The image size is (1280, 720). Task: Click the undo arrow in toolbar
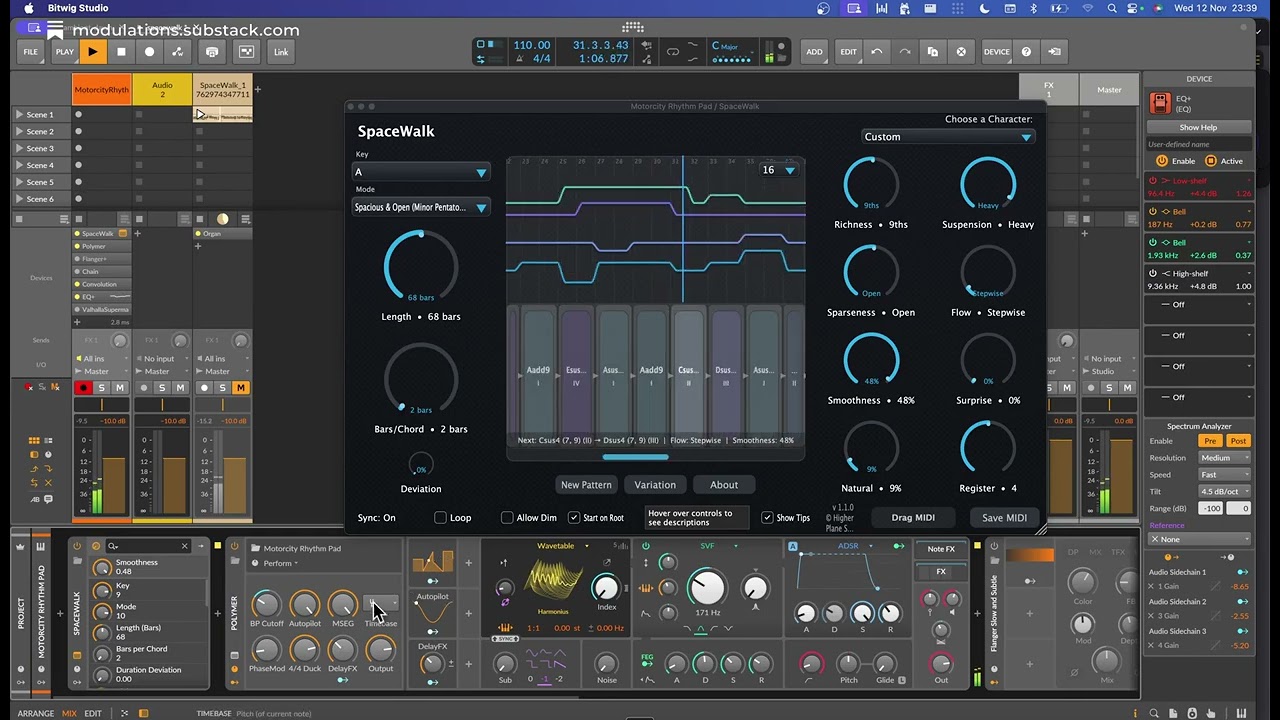coord(877,52)
